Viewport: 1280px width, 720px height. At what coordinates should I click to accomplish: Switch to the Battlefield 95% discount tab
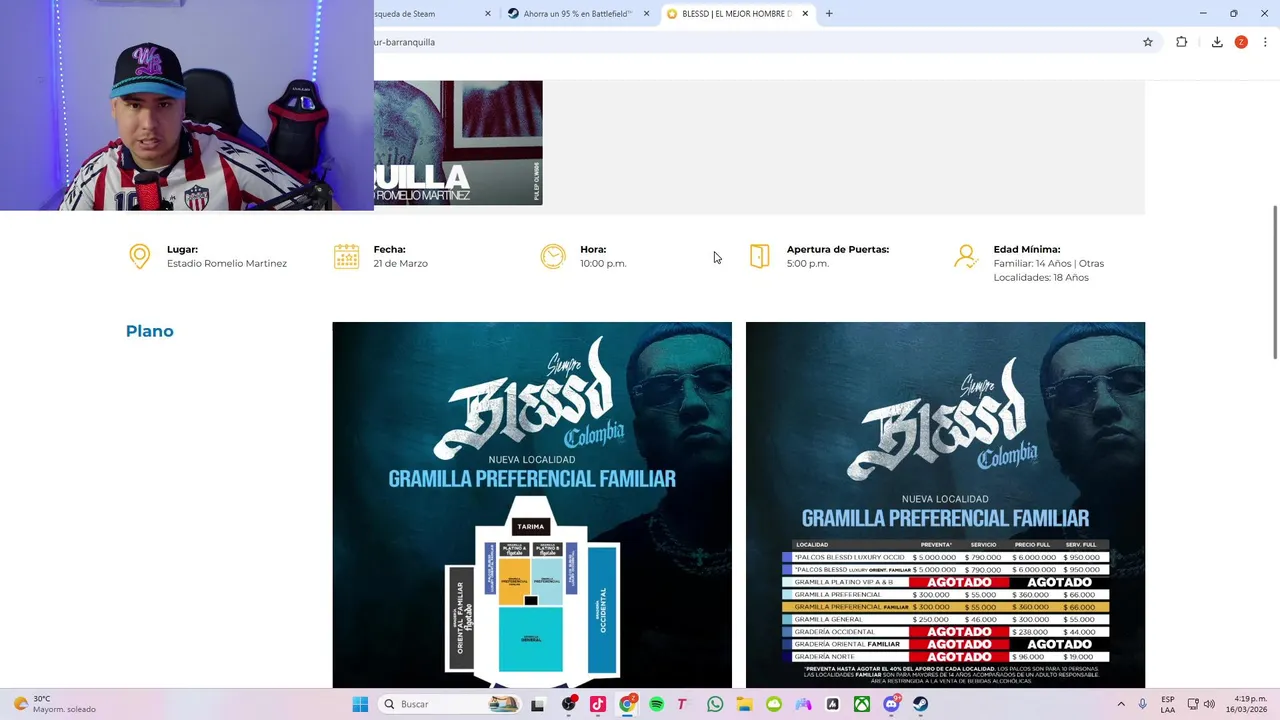[578, 14]
